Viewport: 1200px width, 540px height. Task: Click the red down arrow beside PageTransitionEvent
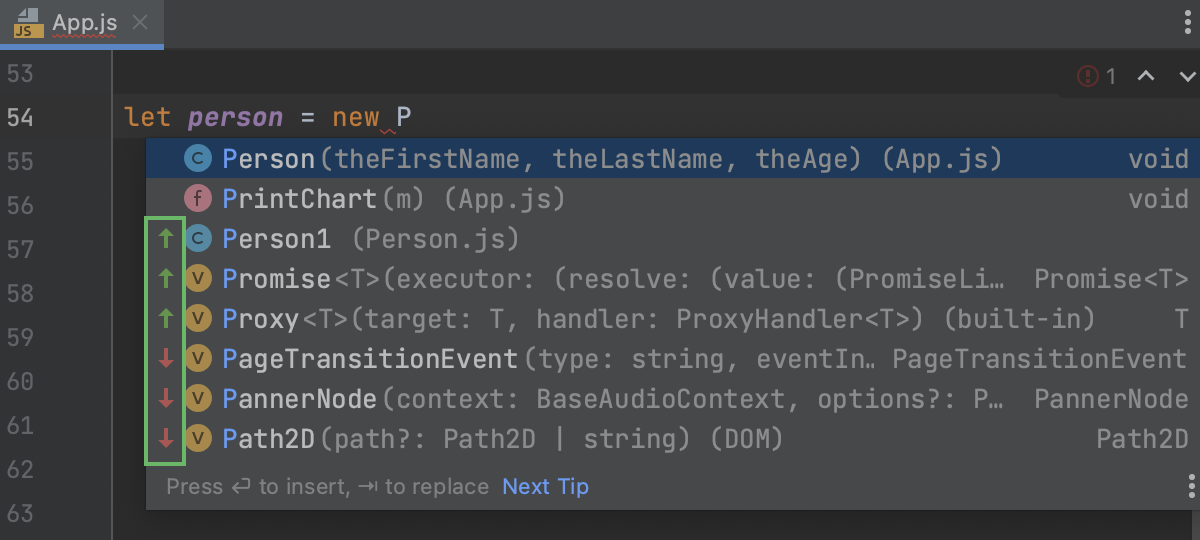(x=166, y=358)
